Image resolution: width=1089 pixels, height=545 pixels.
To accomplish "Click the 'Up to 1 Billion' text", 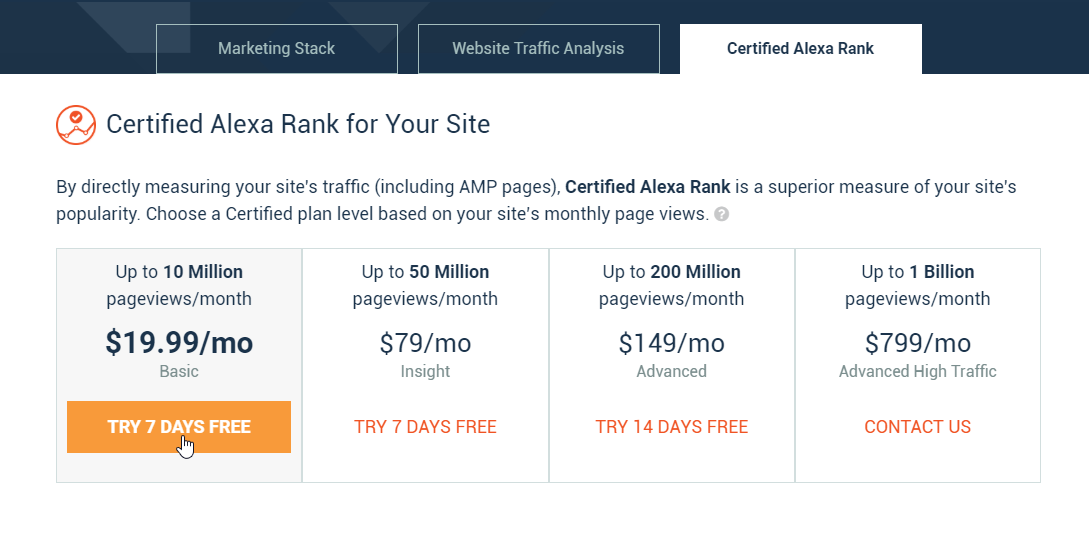I will pyautogui.click(x=917, y=272).
